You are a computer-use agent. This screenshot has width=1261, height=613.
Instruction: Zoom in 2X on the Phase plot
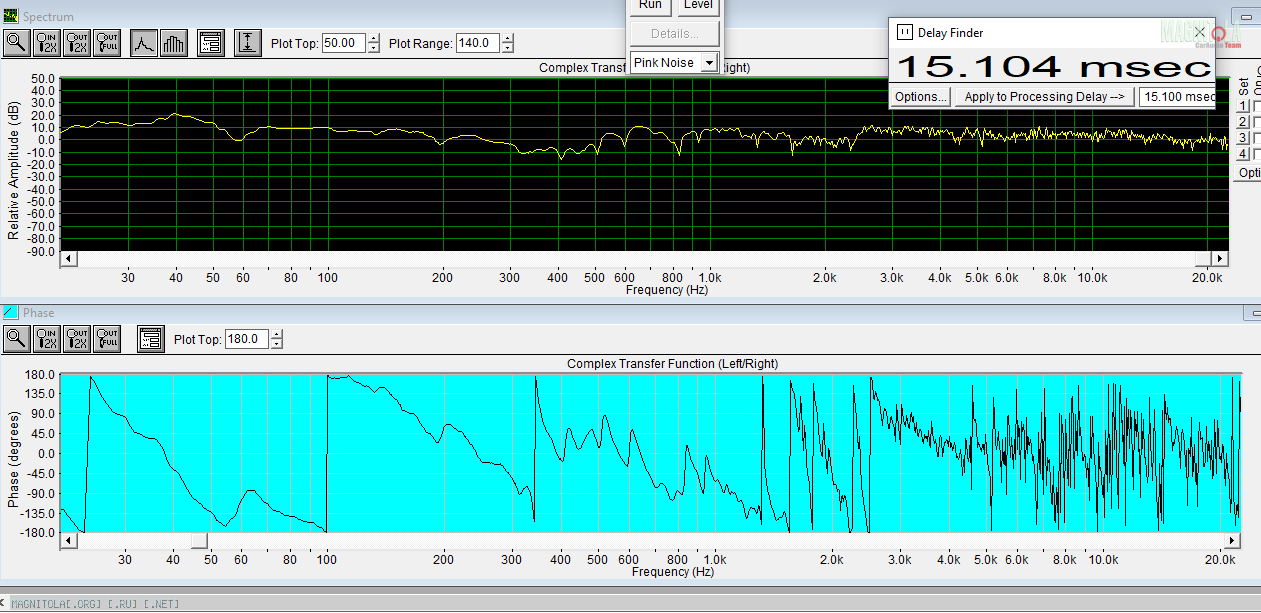pyautogui.click(x=47, y=339)
